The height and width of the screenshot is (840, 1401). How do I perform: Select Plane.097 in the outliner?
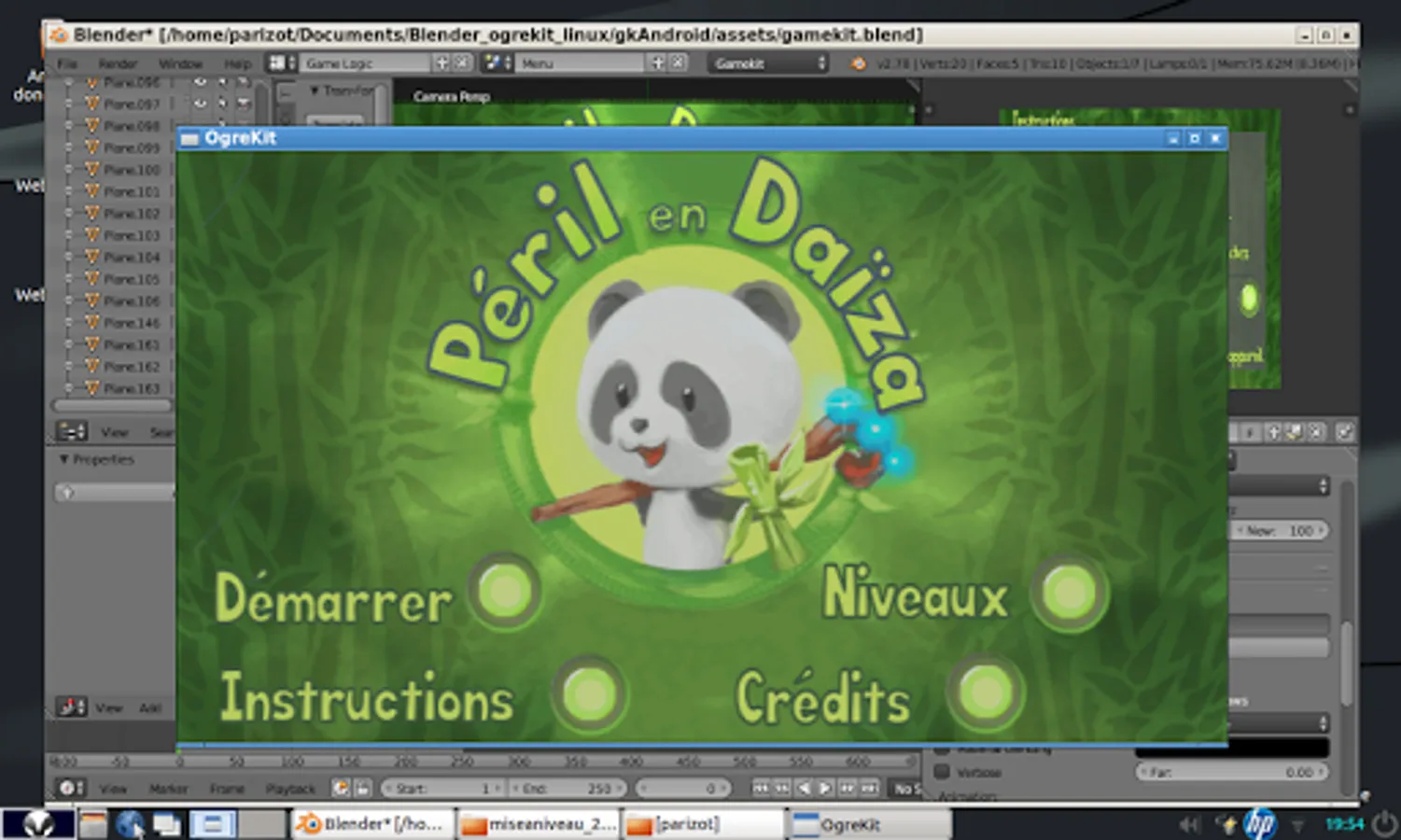132,104
